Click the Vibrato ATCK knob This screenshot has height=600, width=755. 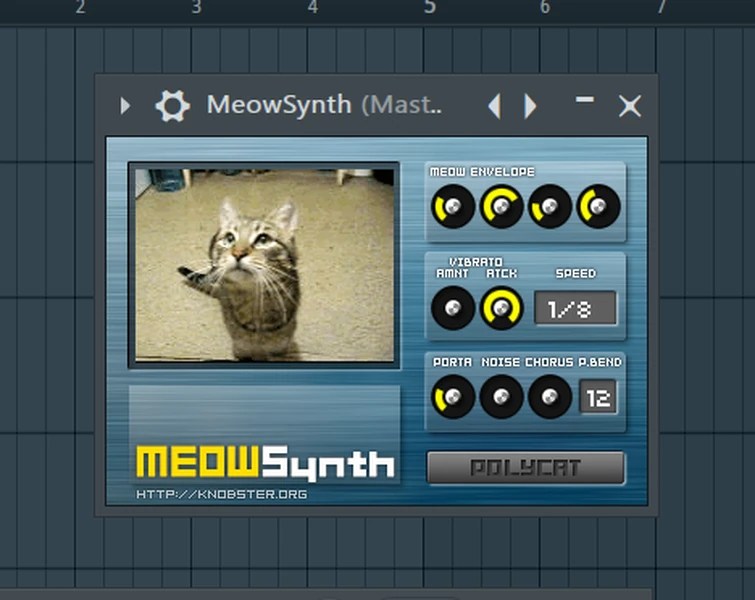click(501, 308)
